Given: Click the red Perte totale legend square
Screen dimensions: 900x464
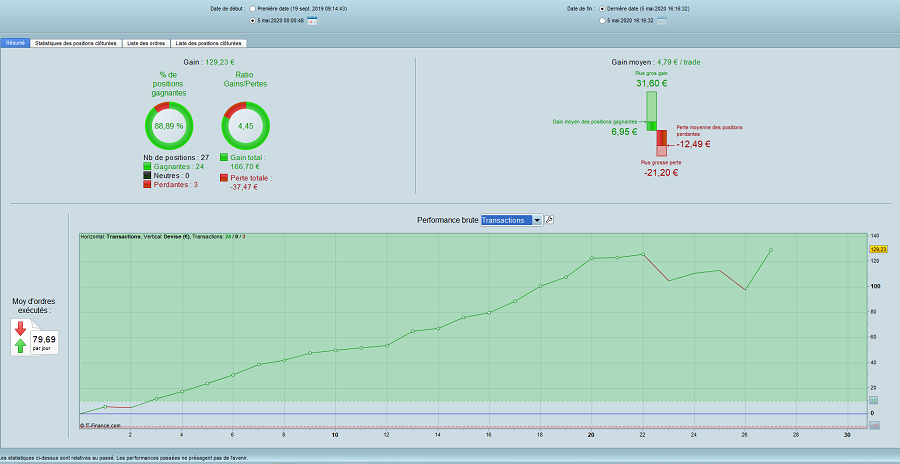Looking at the screenshot, I should point(224,179).
